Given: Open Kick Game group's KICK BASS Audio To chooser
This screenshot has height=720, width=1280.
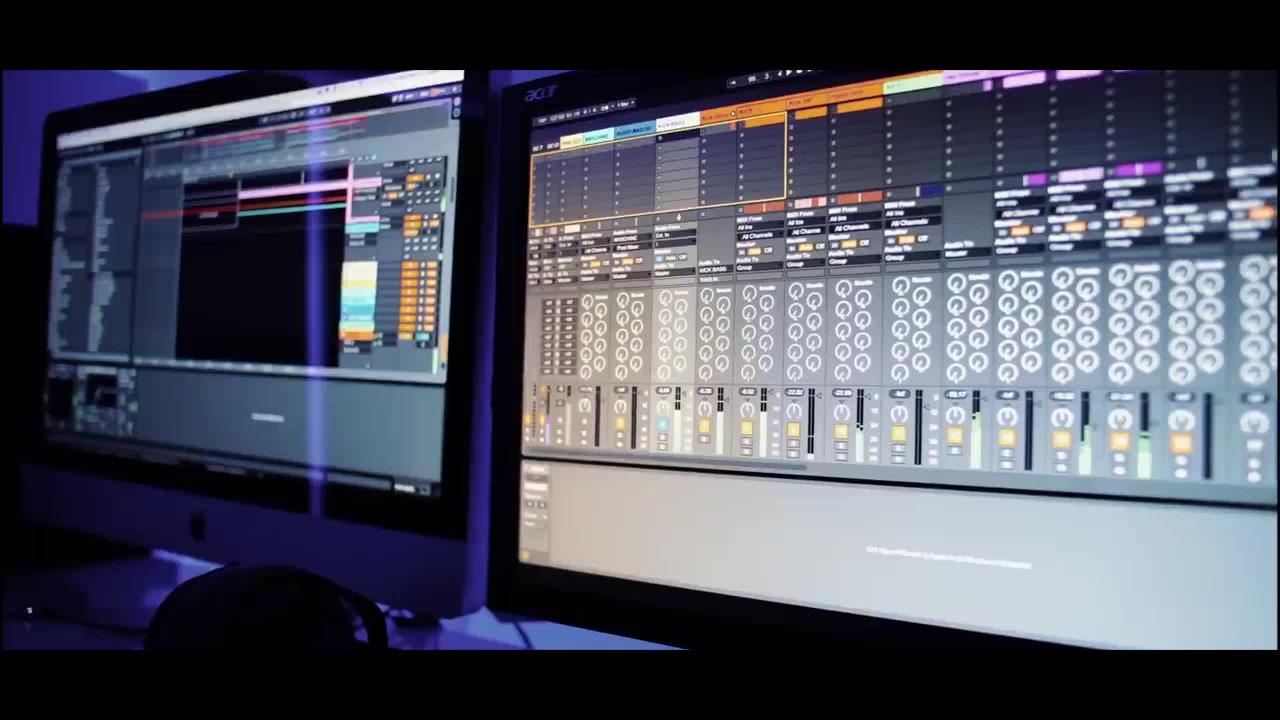Looking at the screenshot, I should (x=716, y=270).
